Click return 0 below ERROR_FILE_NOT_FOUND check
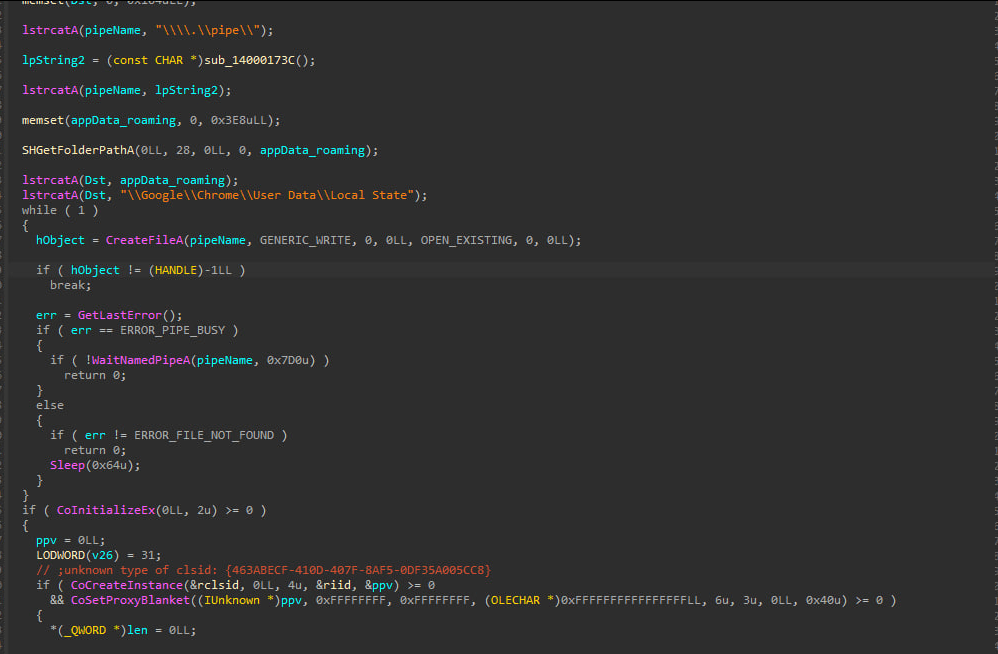998x654 pixels. point(95,450)
